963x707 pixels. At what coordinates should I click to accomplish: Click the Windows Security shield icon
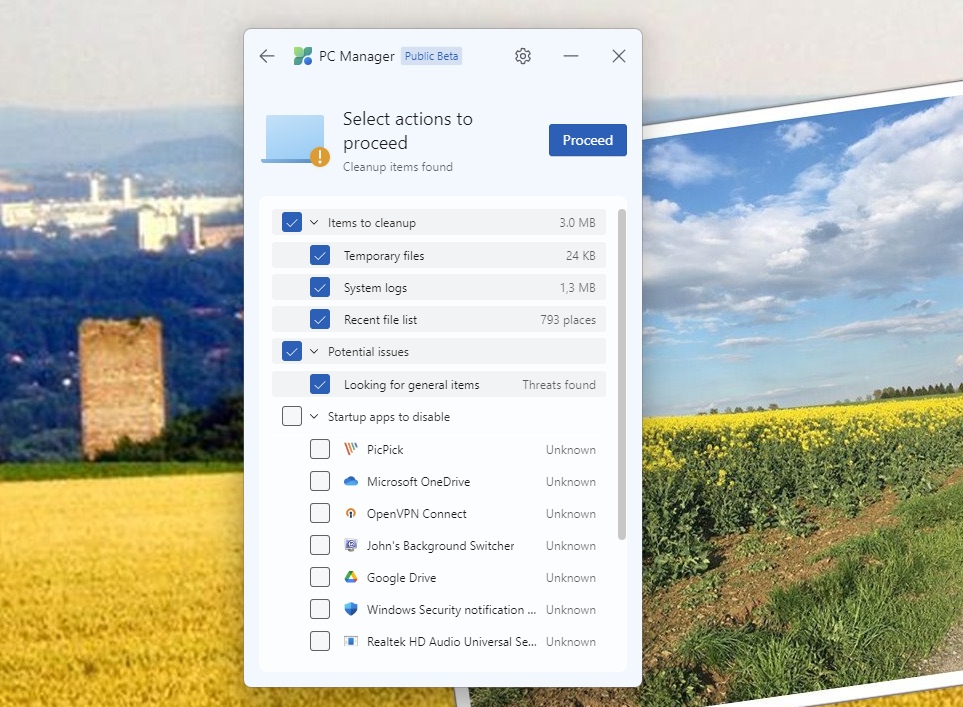[351, 609]
